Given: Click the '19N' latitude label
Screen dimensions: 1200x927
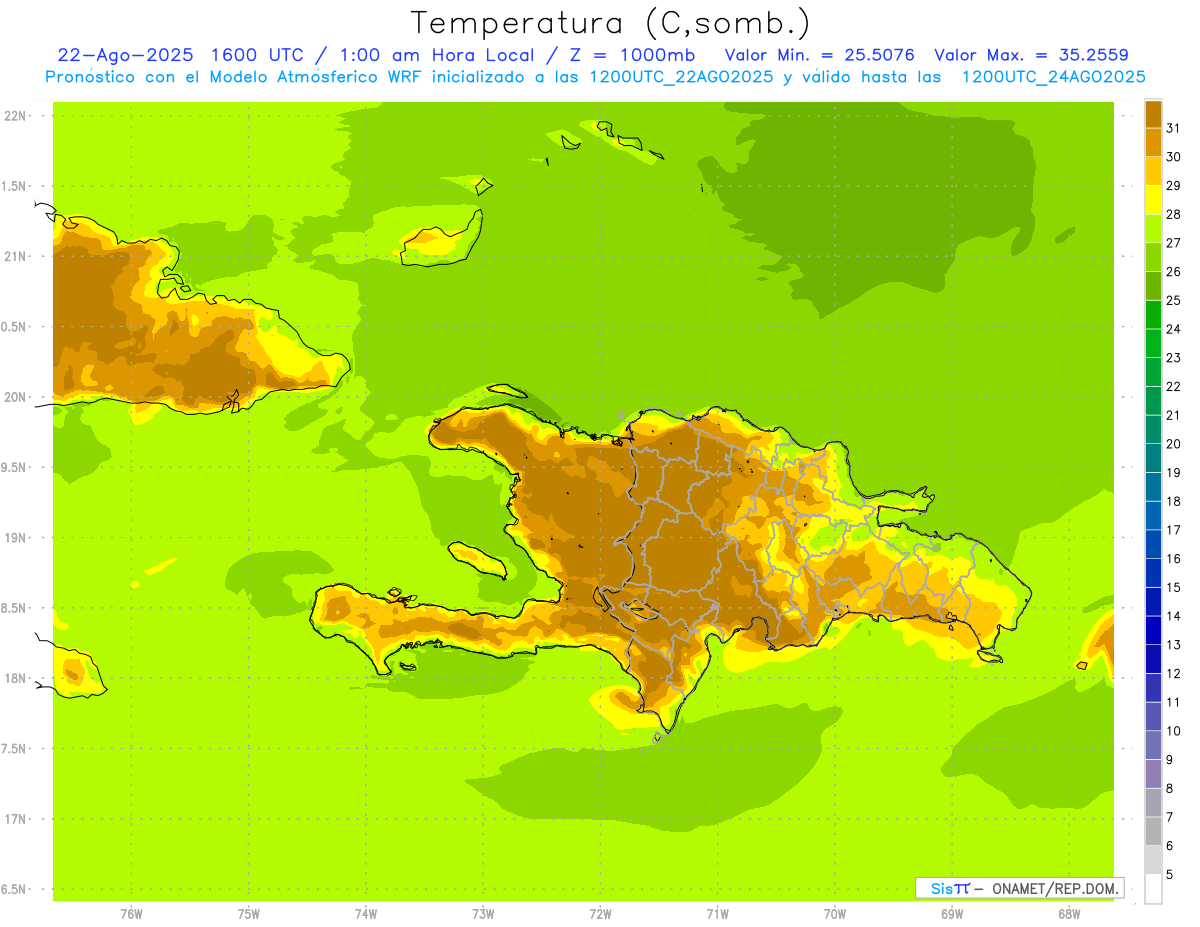Looking at the screenshot, I should click(x=17, y=538).
